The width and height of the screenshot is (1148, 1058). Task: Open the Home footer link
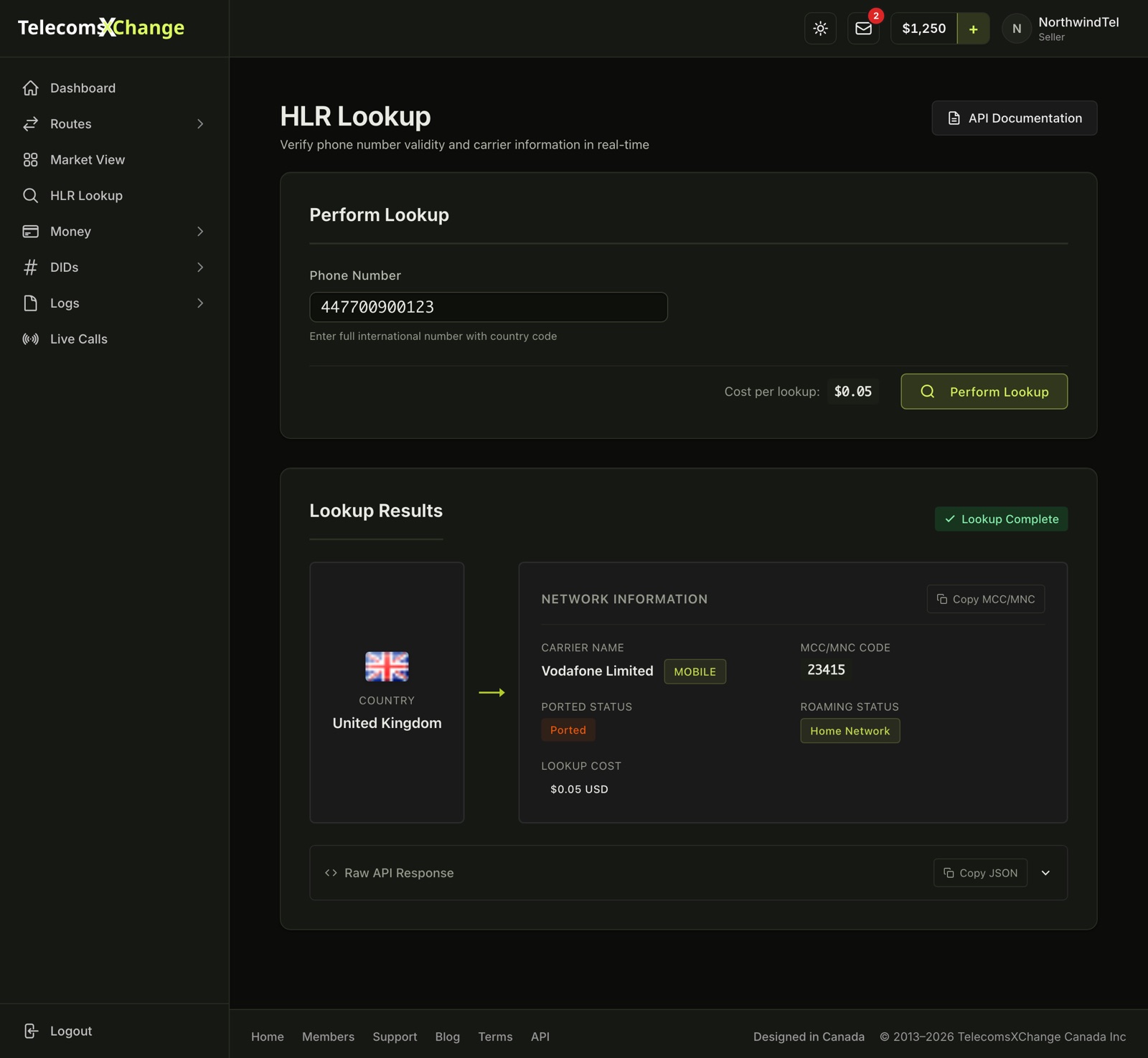[268, 1036]
